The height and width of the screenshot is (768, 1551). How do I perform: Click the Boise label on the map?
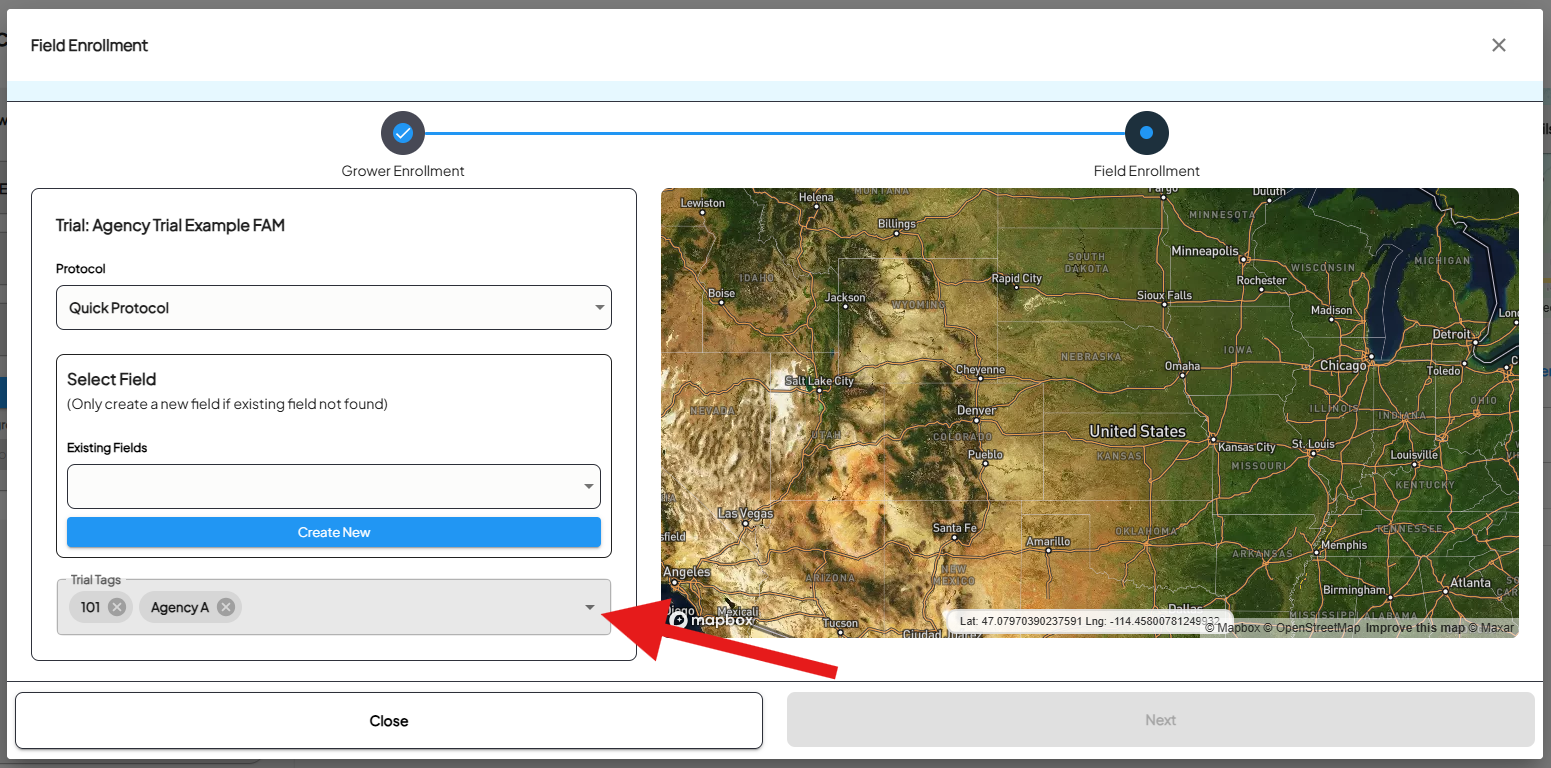(x=721, y=293)
